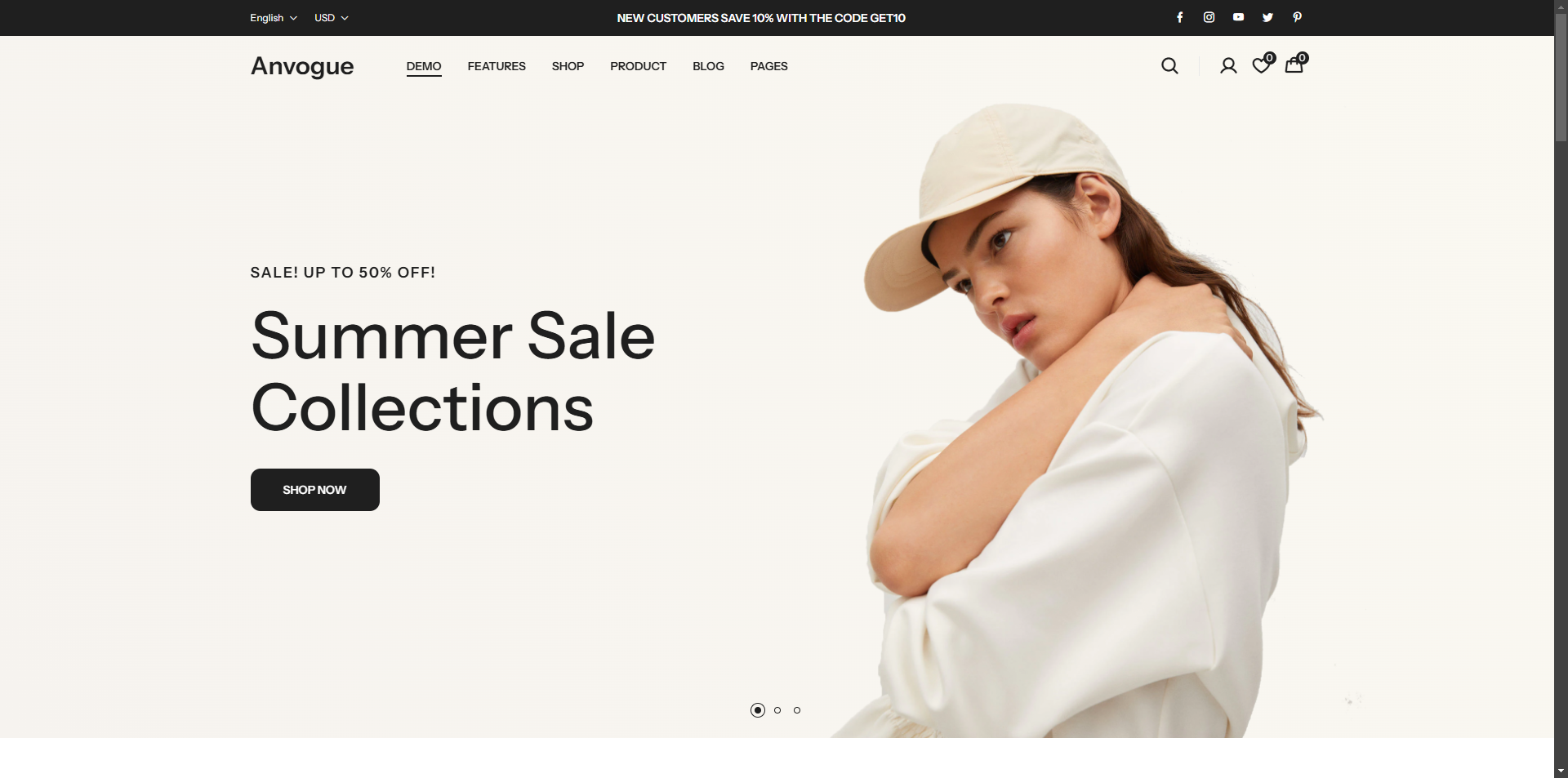
Task: Open the wishlist heart icon
Action: (1262, 65)
